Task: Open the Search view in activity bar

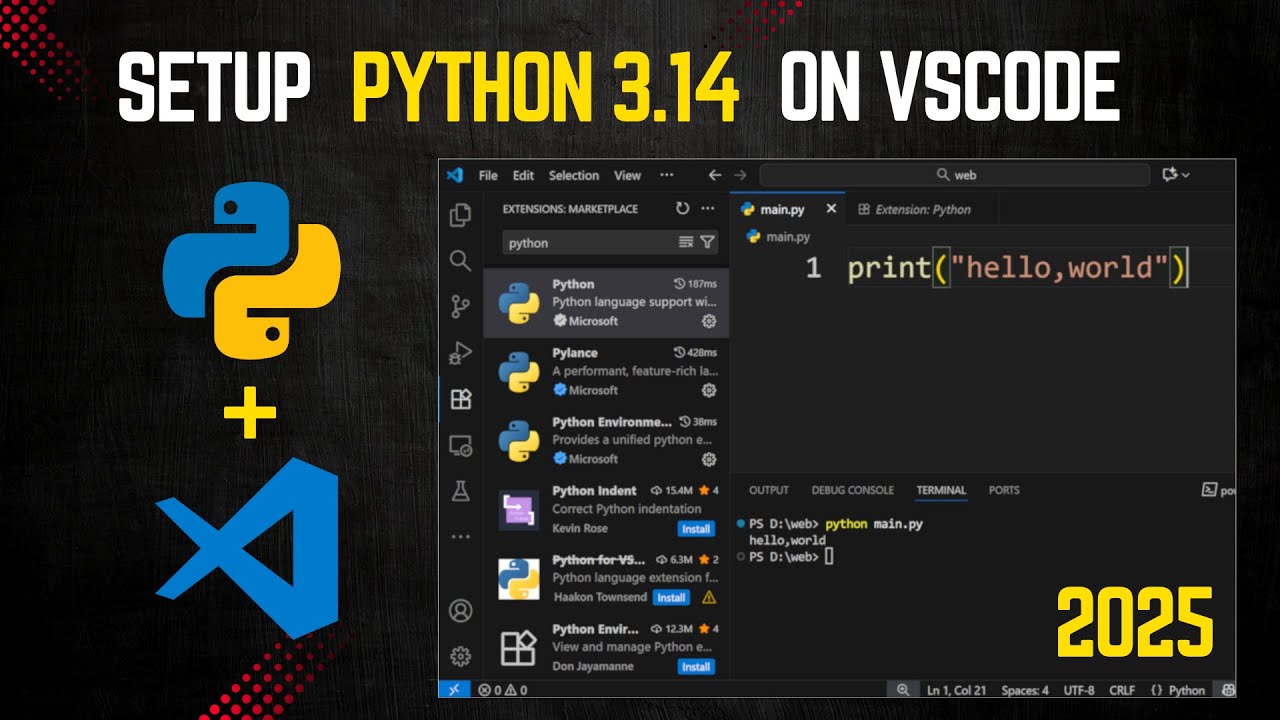Action: tap(460, 261)
